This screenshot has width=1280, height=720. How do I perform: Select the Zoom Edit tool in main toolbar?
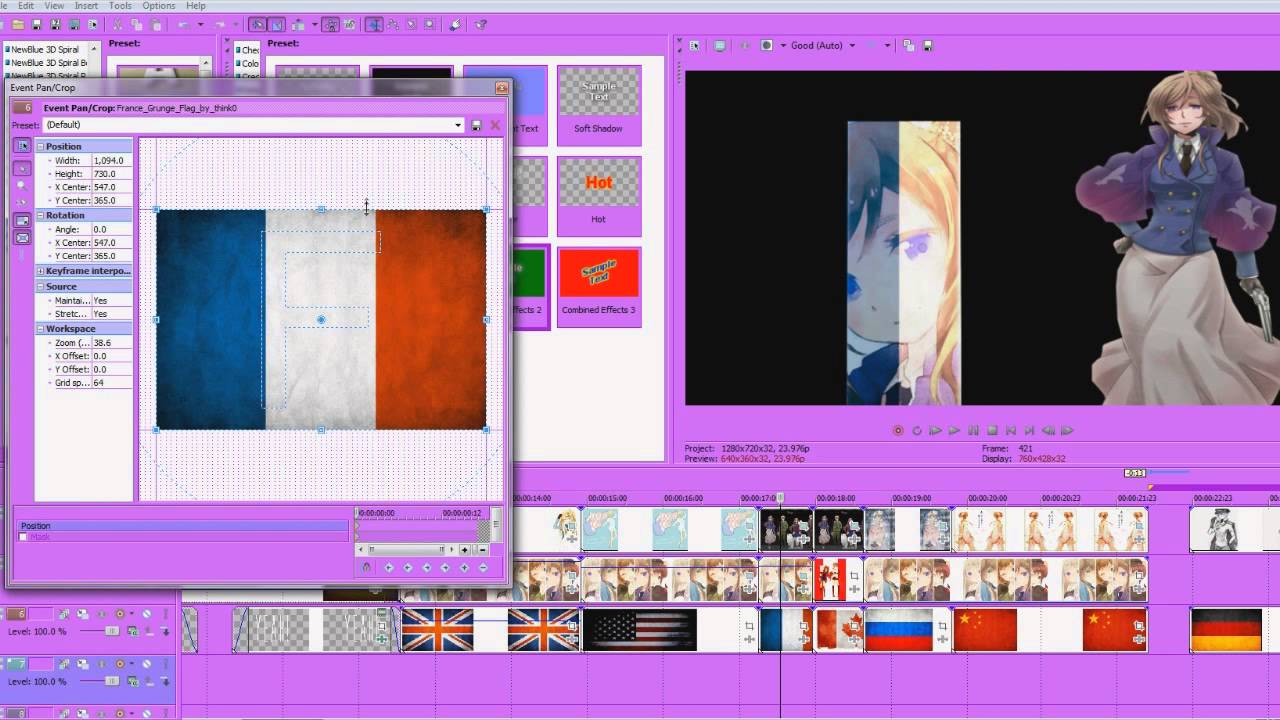click(x=429, y=24)
